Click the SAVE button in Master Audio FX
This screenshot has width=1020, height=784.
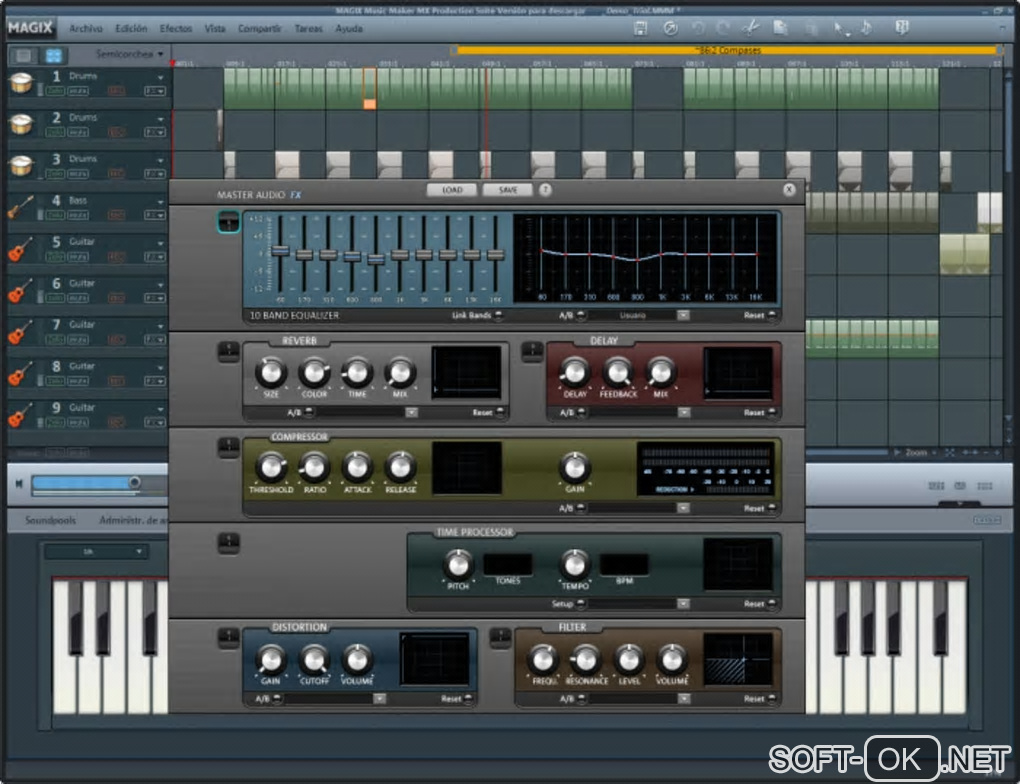507,190
